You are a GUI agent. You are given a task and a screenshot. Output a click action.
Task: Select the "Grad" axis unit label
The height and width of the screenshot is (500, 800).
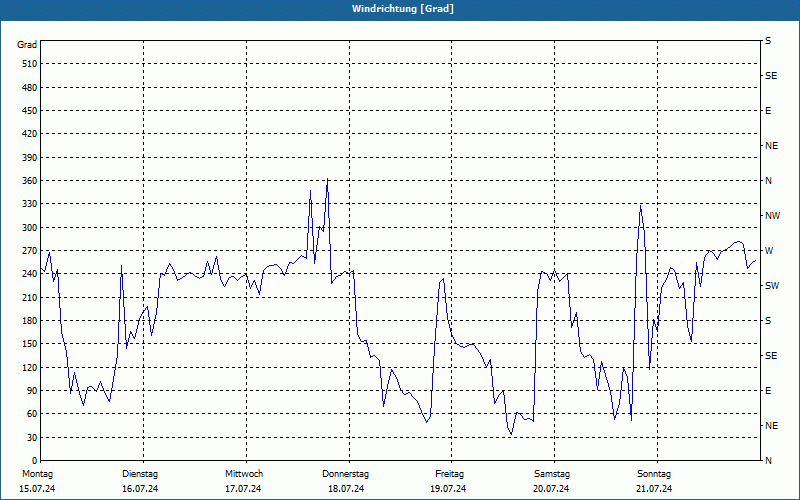[x=27, y=45]
